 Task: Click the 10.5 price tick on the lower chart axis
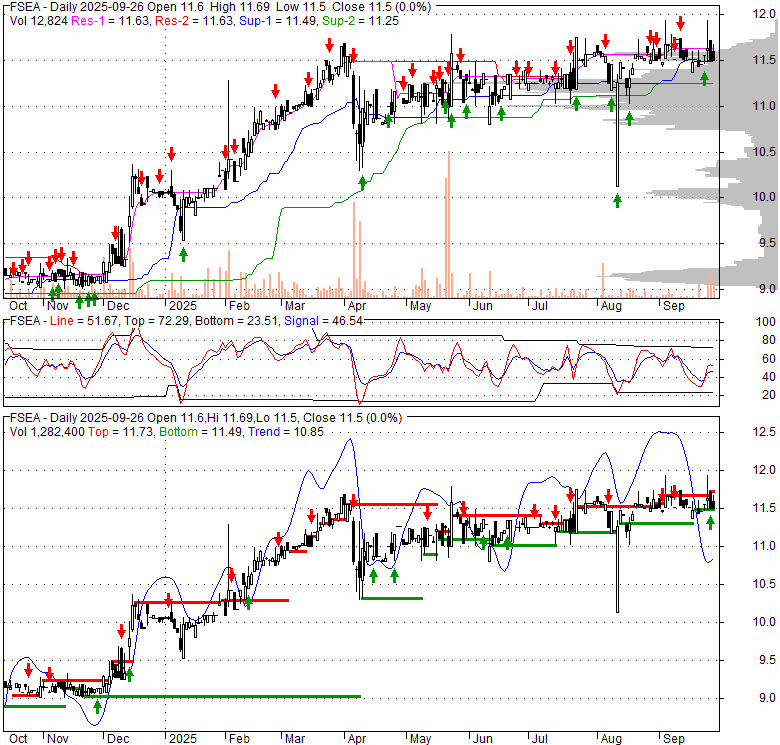click(764, 584)
